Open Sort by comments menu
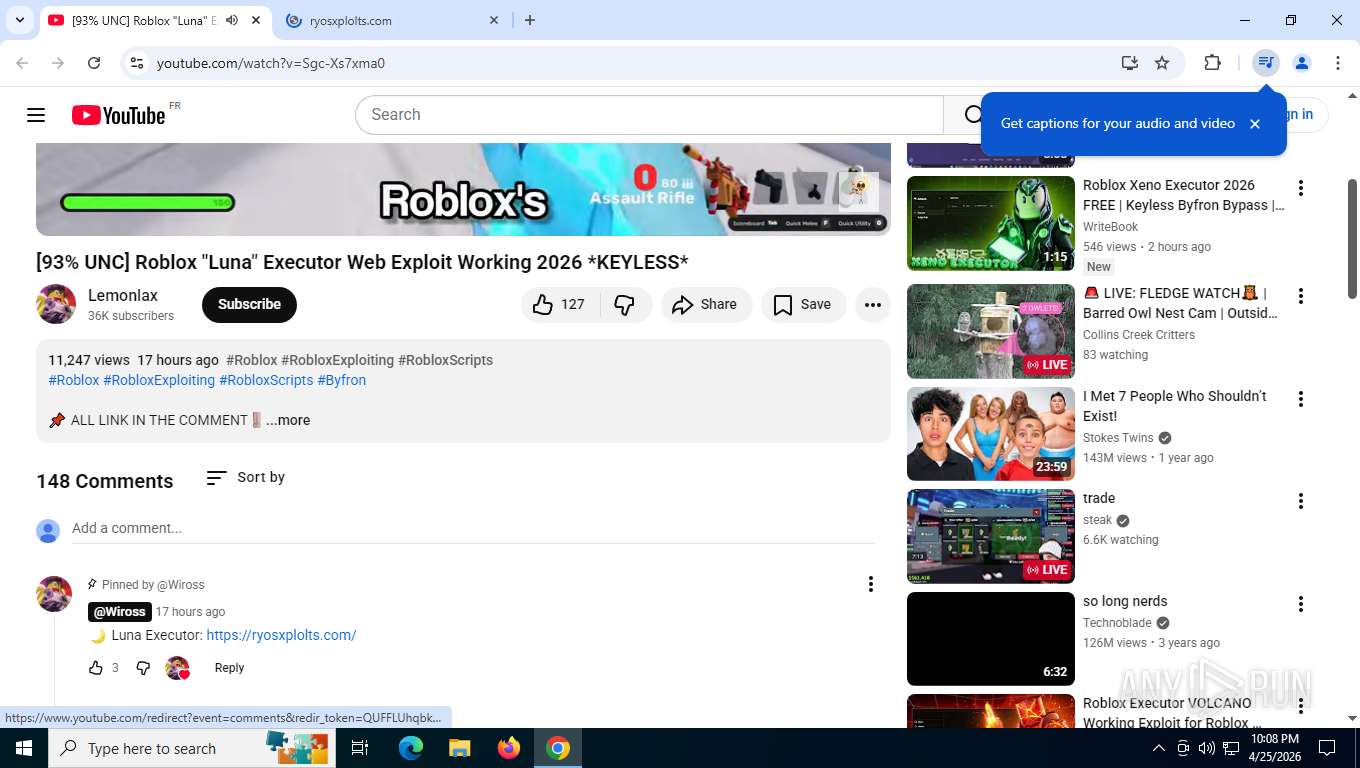Screen dimensions: 1360x768 click(245, 478)
